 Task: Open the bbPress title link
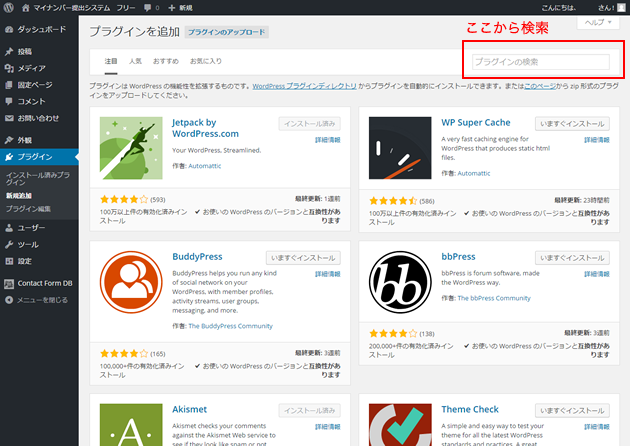coord(458,257)
